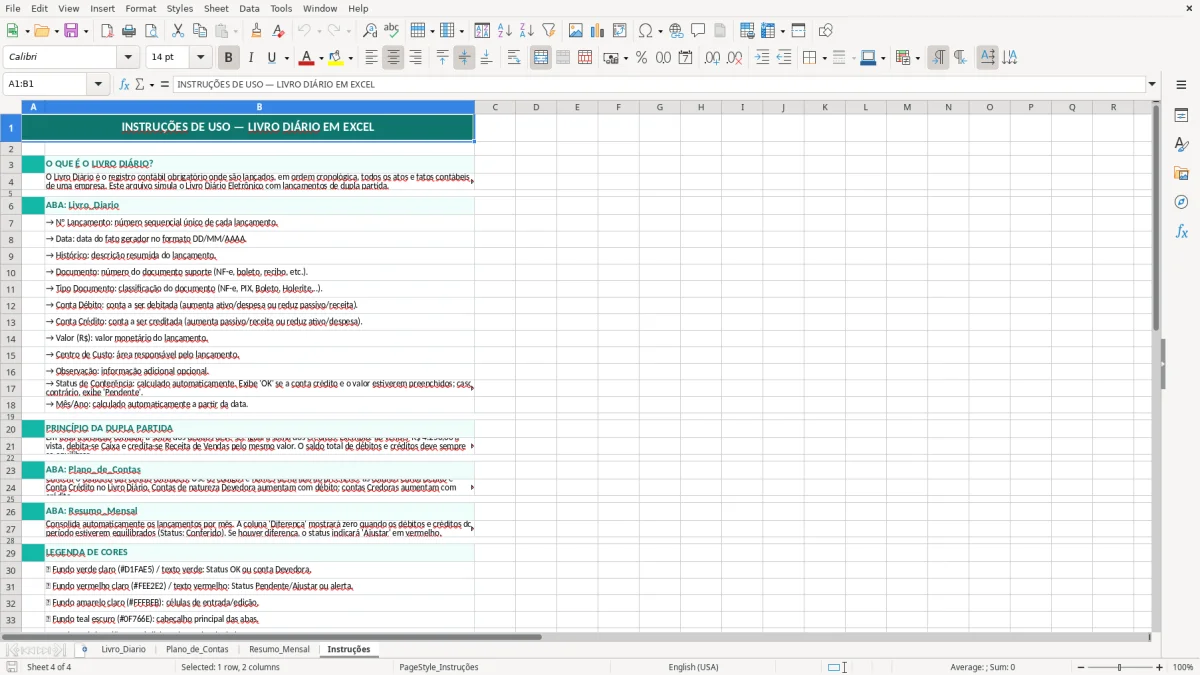1200x675 pixels.
Task: Open sidebar Navigator compass icon
Action: [x=1181, y=203]
